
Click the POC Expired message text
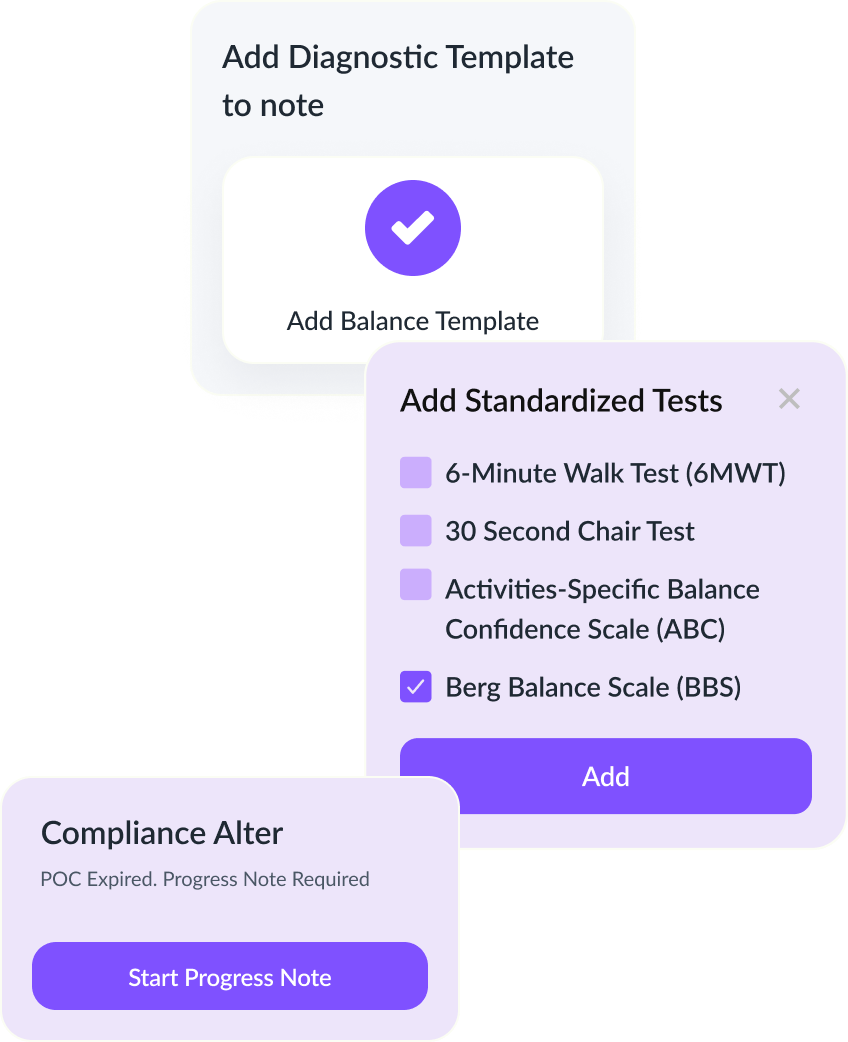tap(205, 879)
